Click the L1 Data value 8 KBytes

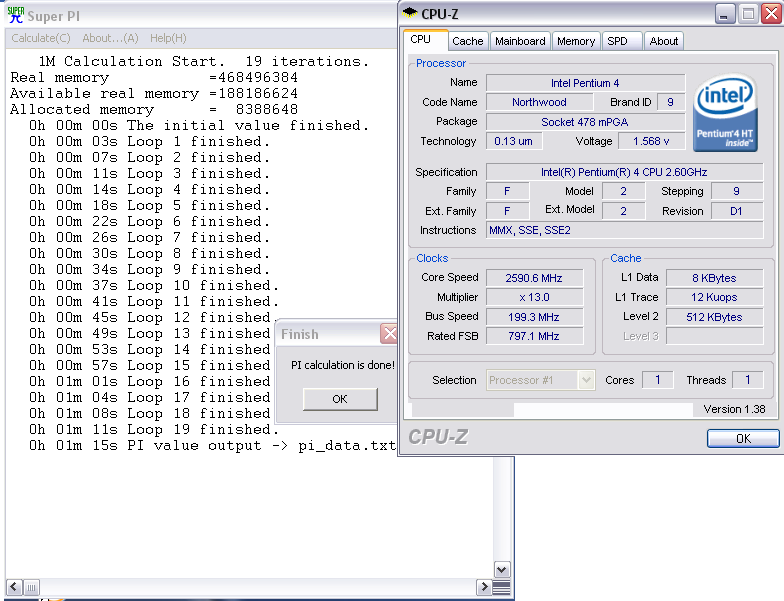tap(714, 278)
